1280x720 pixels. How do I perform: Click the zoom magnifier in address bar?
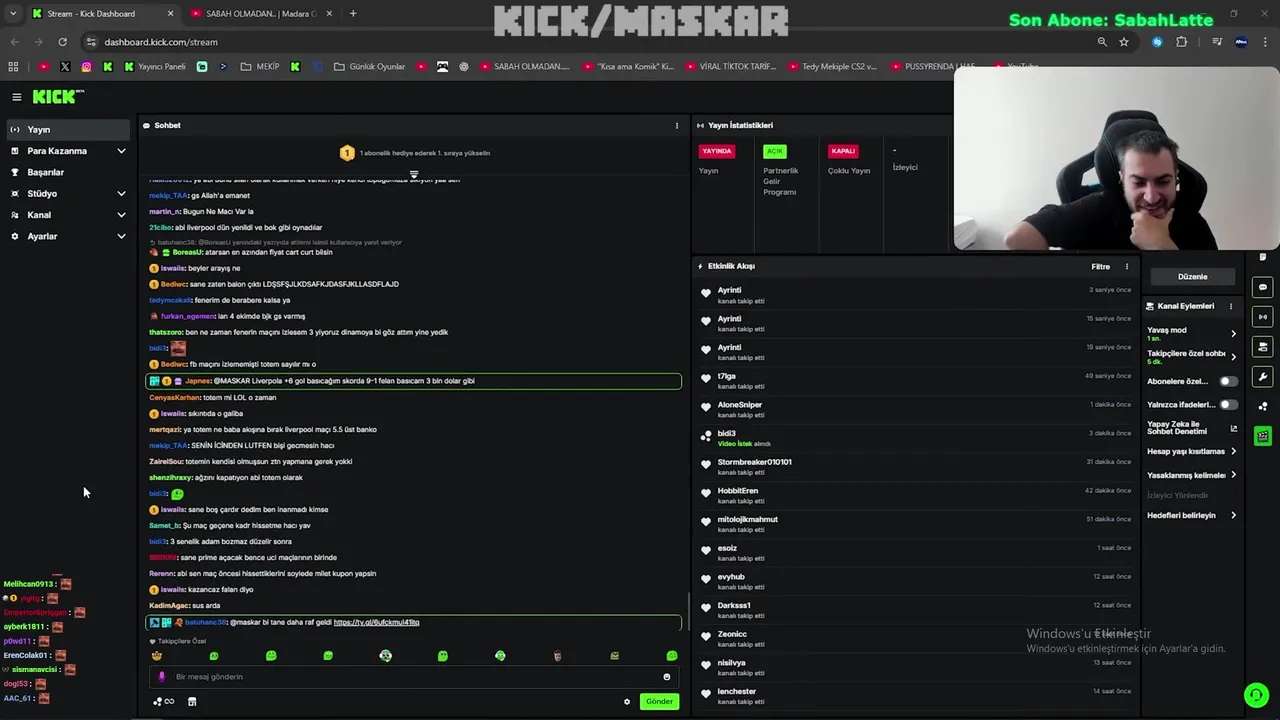(1102, 42)
